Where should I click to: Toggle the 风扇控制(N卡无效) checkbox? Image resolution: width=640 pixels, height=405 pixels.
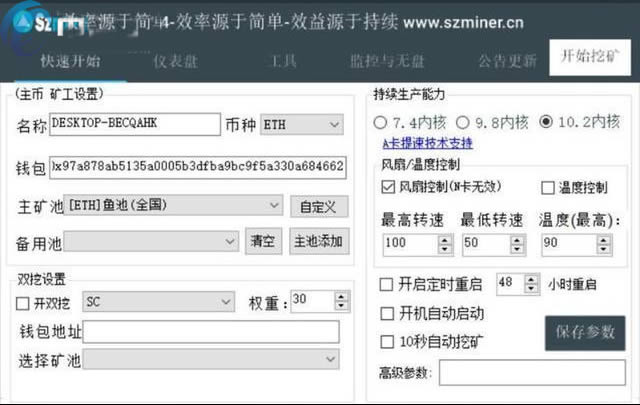[388, 187]
